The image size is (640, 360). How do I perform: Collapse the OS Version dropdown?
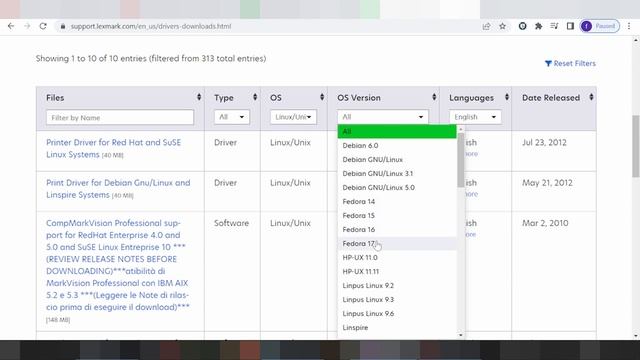[383, 117]
